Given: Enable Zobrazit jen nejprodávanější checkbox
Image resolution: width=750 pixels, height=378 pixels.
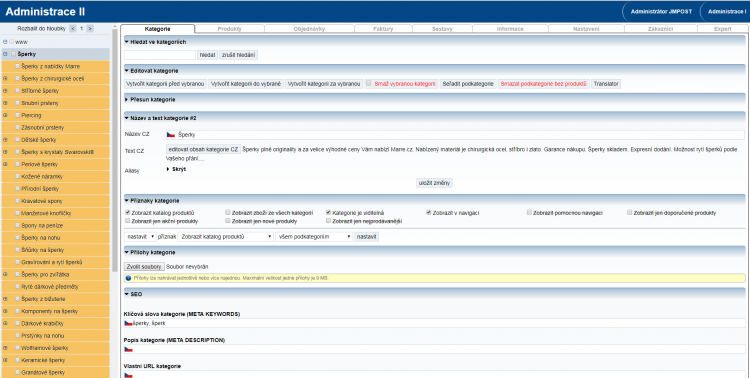Looking at the screenshot, I should [x=329, y=221].
